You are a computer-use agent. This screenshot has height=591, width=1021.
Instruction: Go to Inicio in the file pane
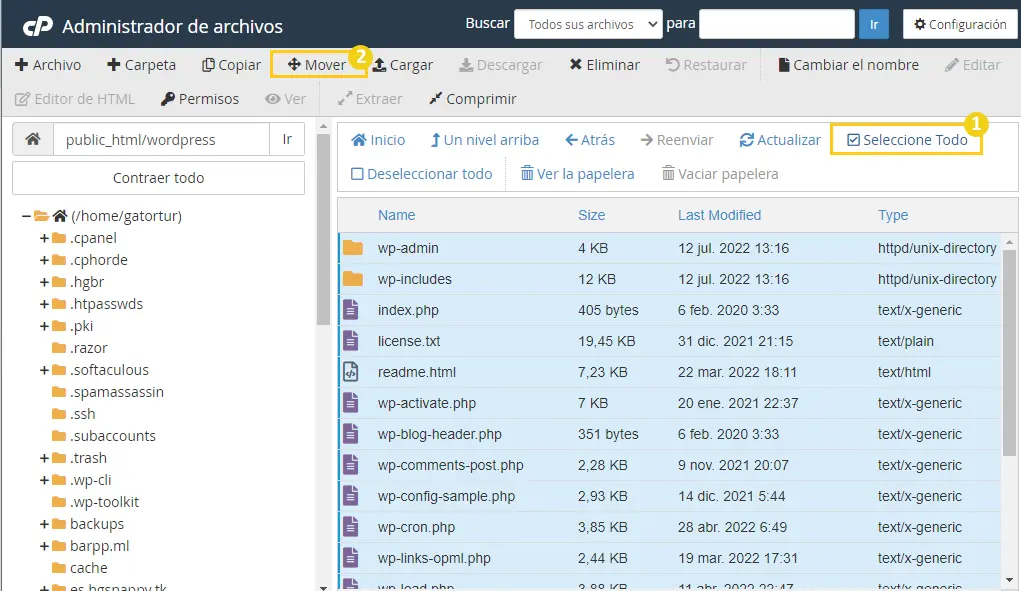378,140
